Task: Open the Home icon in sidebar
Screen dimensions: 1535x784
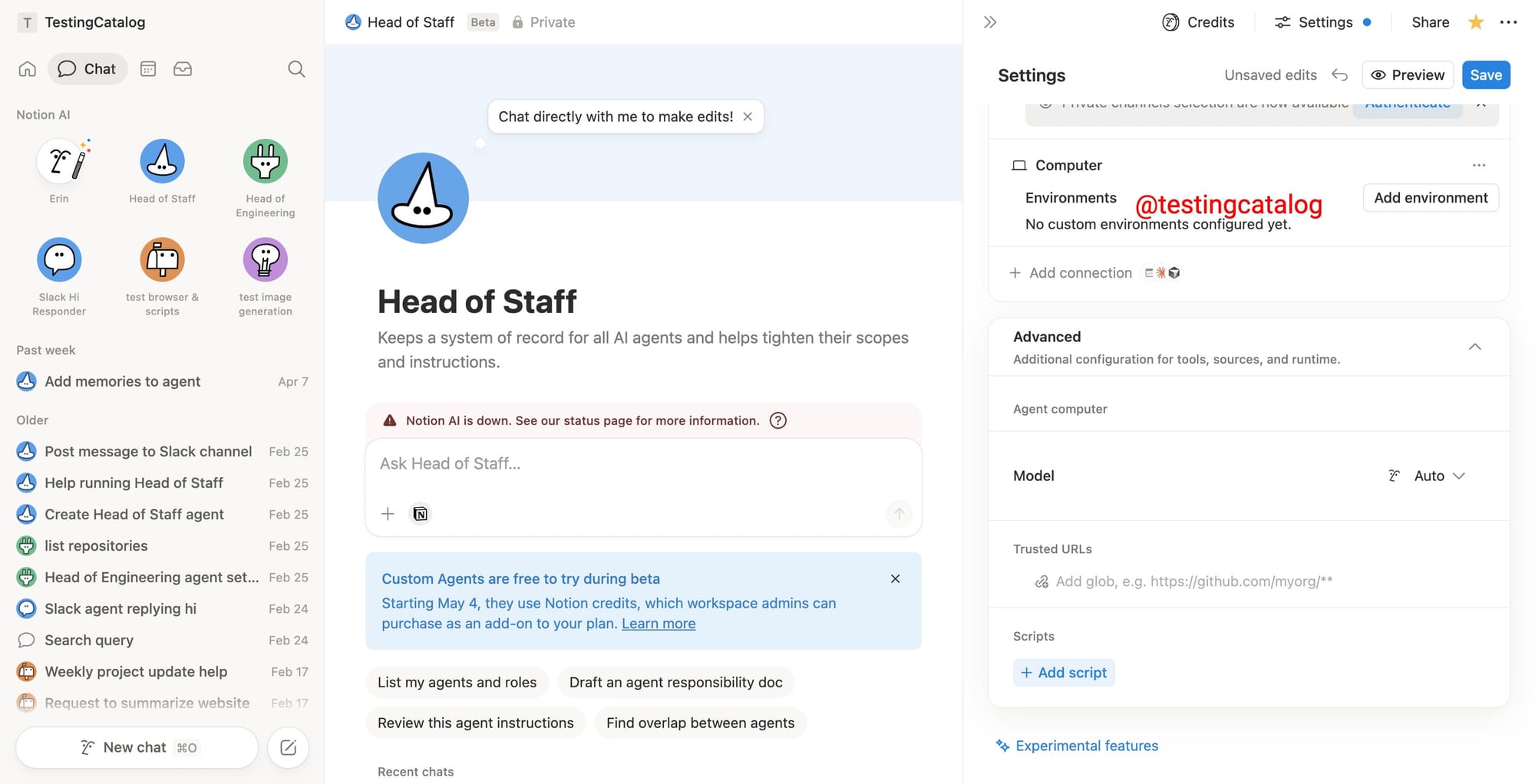Action: coord(28,69)
